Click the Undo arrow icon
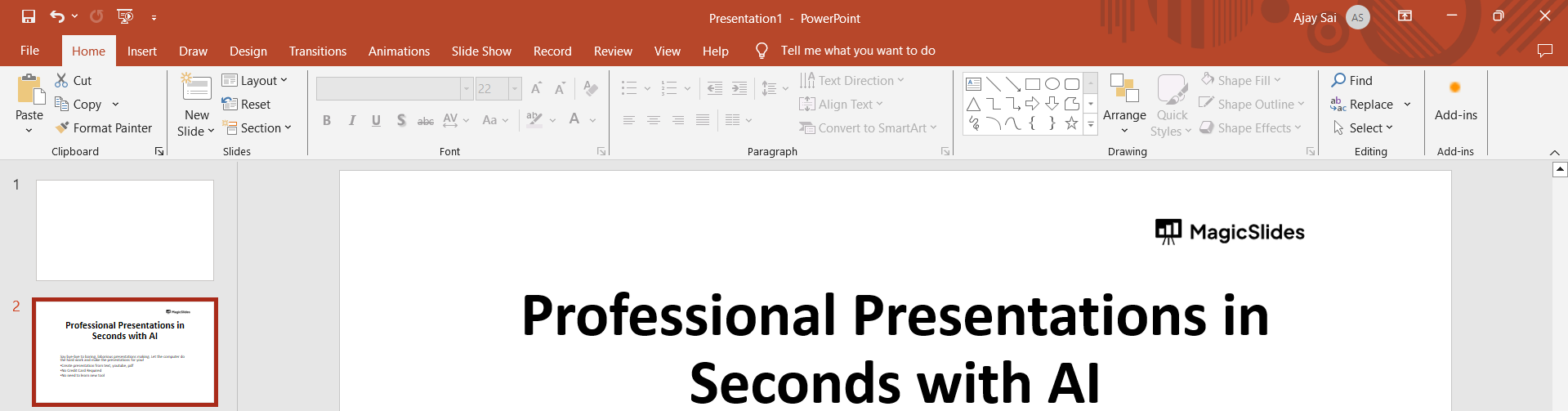Viewport: 1568px width, 411px height. [x=57, y=16]
